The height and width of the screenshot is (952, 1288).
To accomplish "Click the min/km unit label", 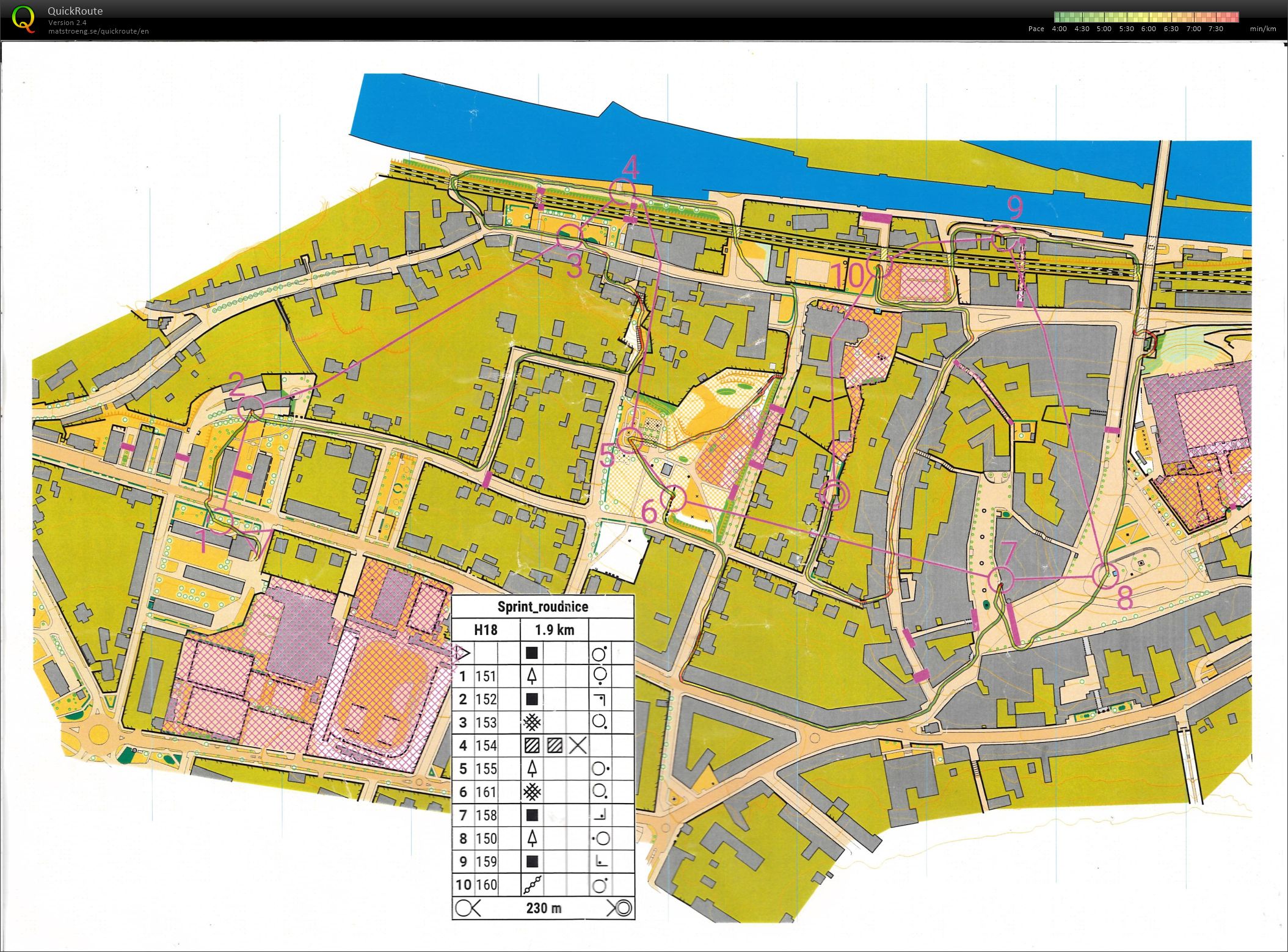I will click(1263, 29).
